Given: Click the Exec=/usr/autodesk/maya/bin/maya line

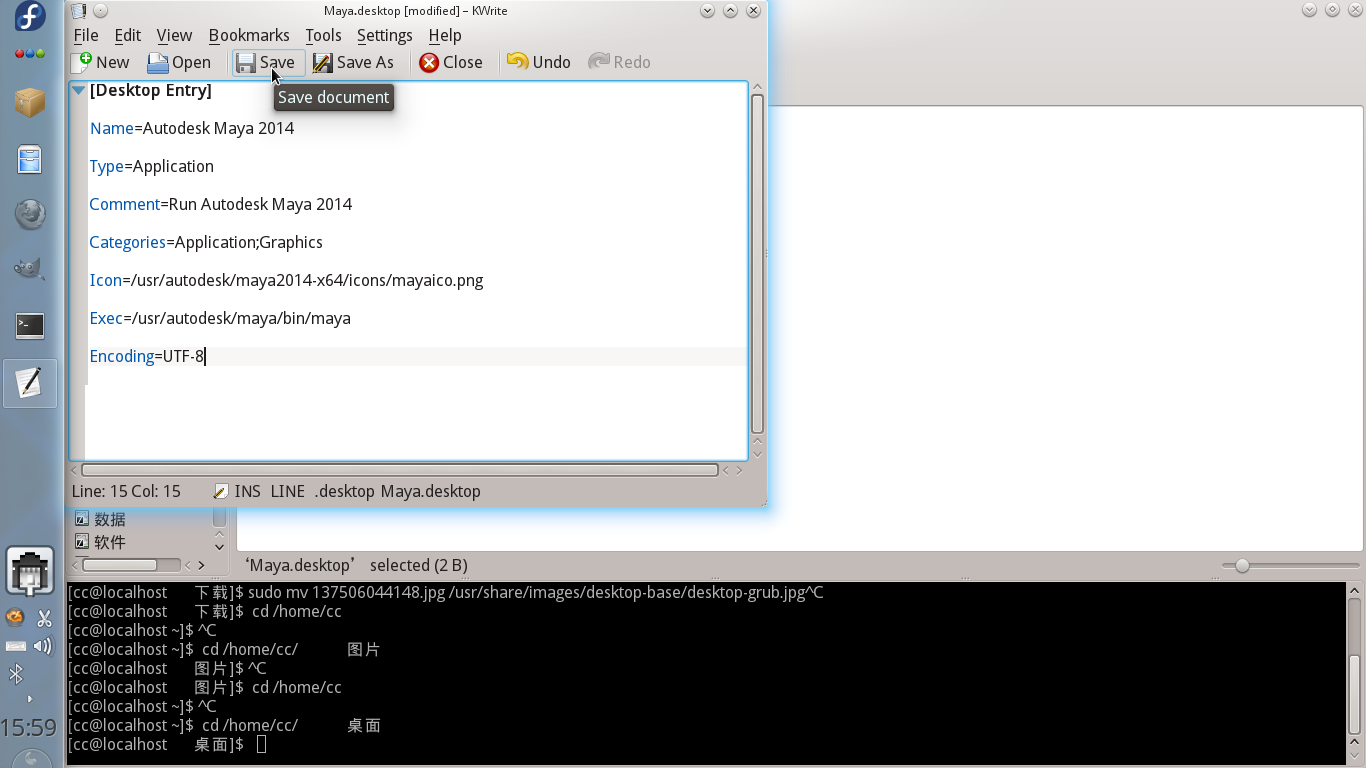Looking at the screenshot, I should [220, 318].
